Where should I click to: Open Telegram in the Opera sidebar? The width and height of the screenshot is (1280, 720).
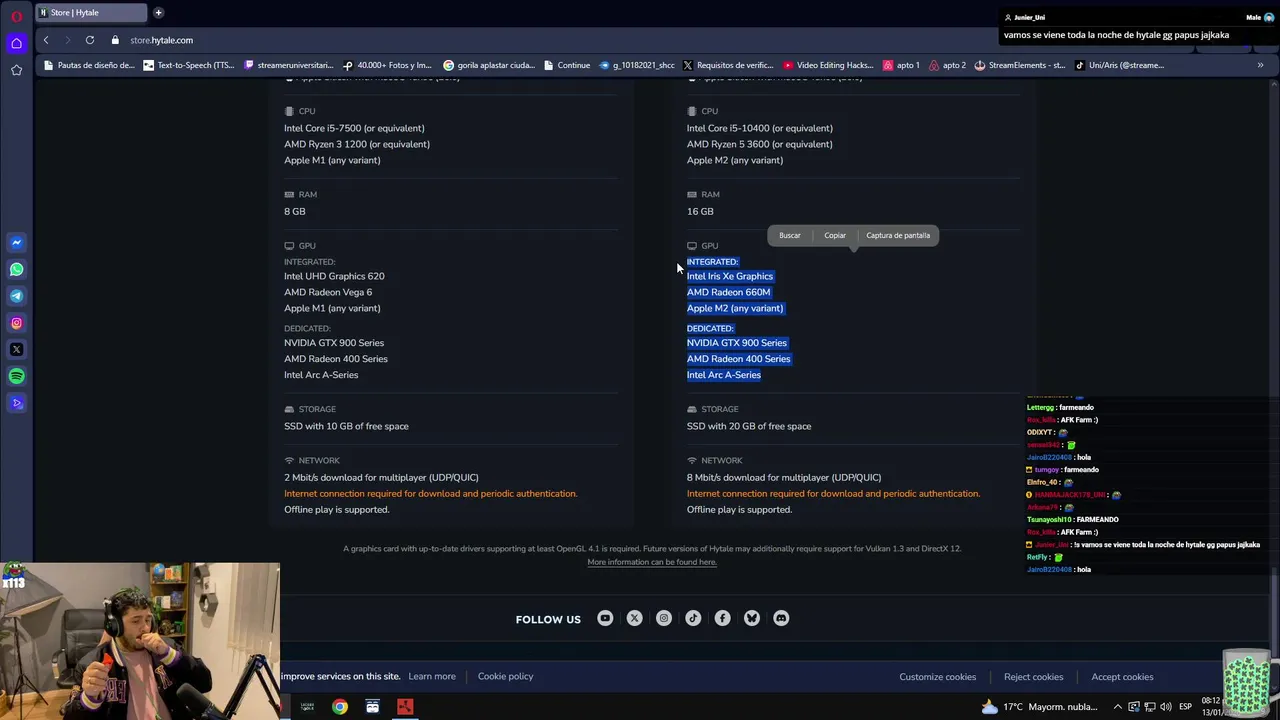16,296
